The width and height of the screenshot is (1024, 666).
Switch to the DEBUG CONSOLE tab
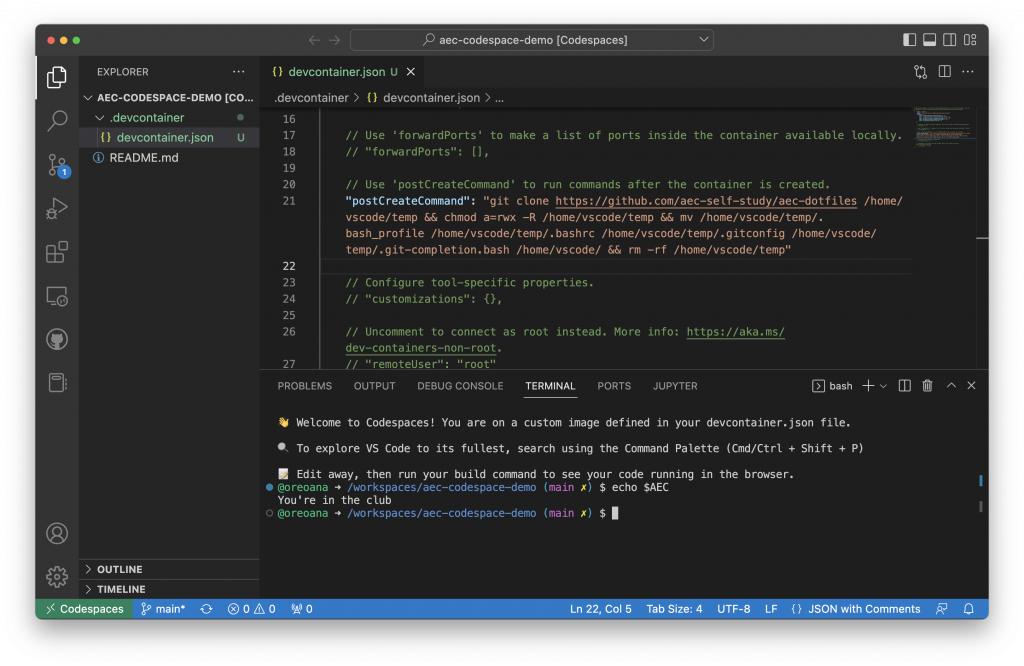click(460, 386)
